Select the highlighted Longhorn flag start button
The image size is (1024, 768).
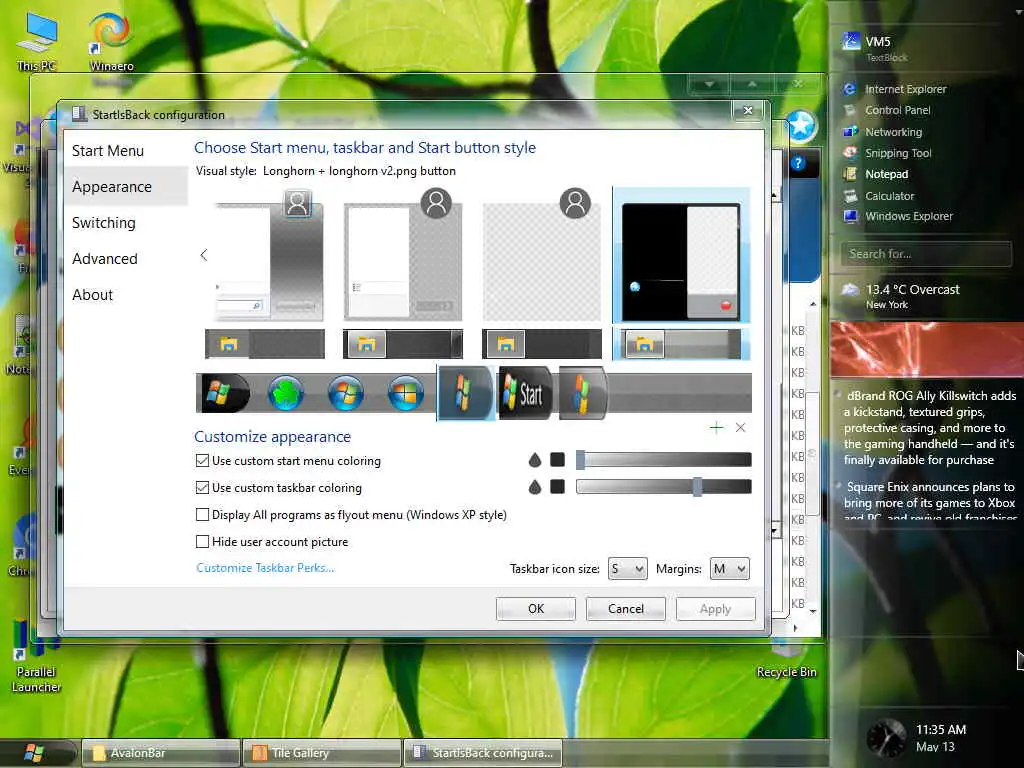[464, 393]
